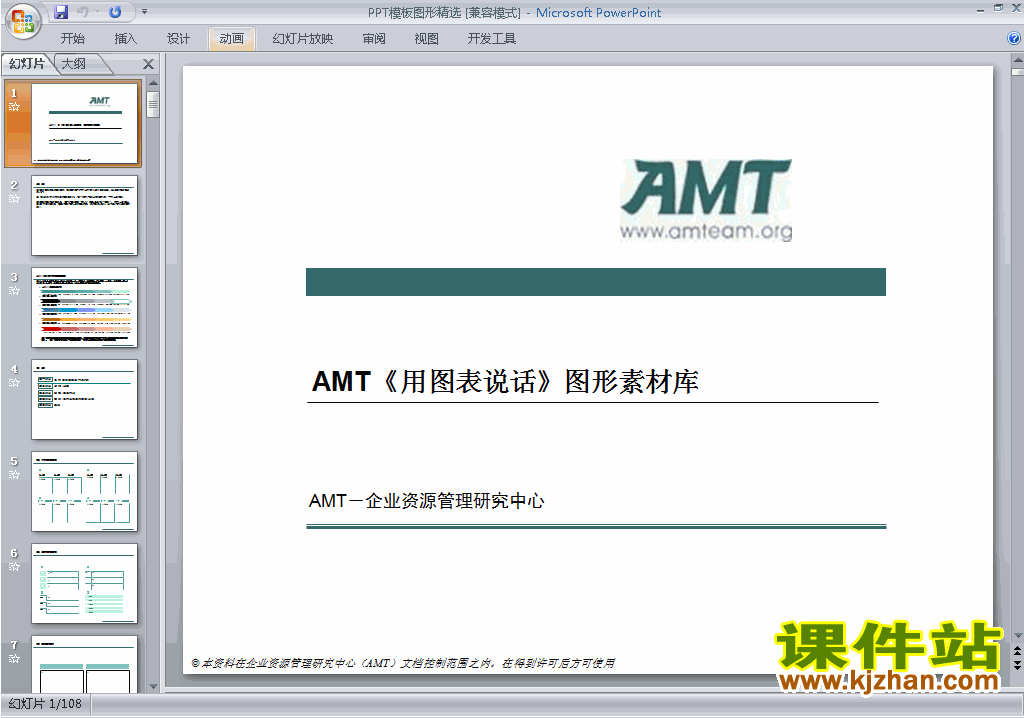This screenshot has height=718, width=1024.
Task: Open the 幻灯片放映 ribbon tab
Action: pyautogui.click(x=302, y=39)
